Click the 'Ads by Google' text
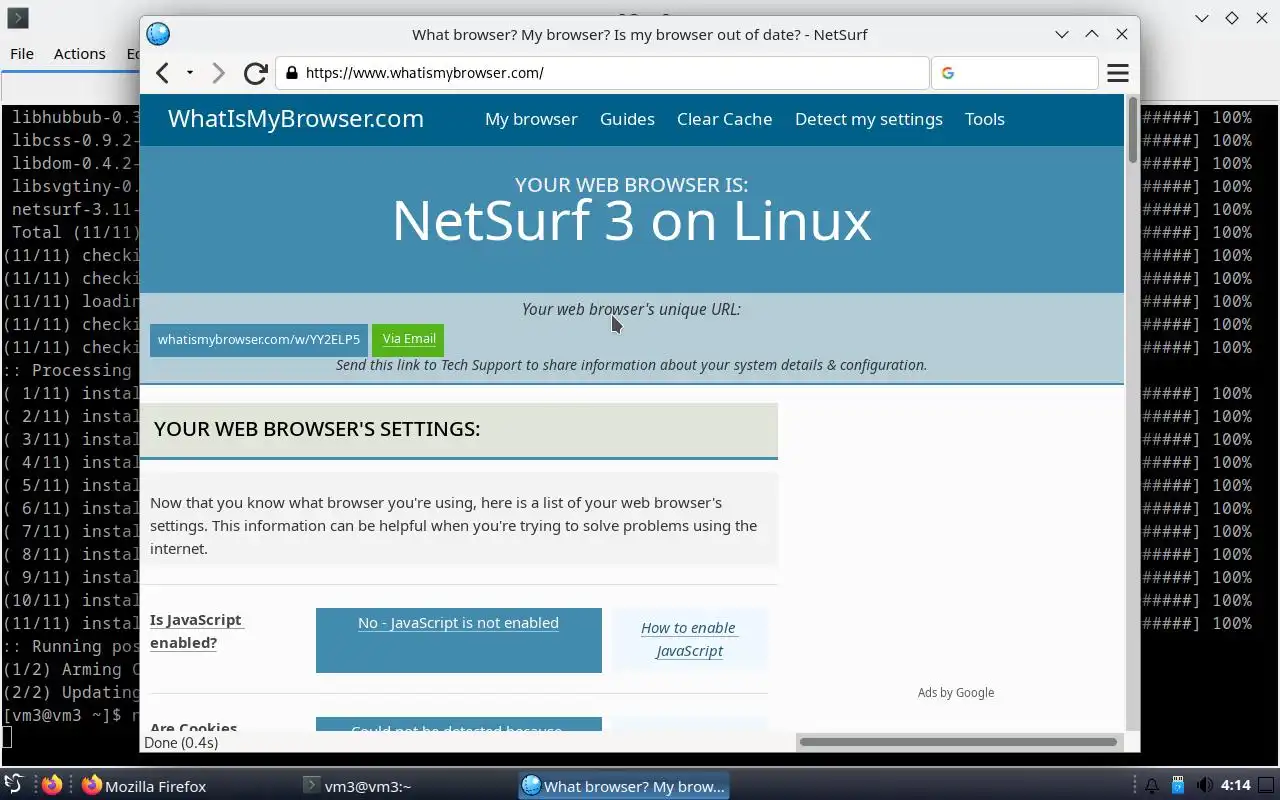This screenshot has width=1280, height=800. 955,692
